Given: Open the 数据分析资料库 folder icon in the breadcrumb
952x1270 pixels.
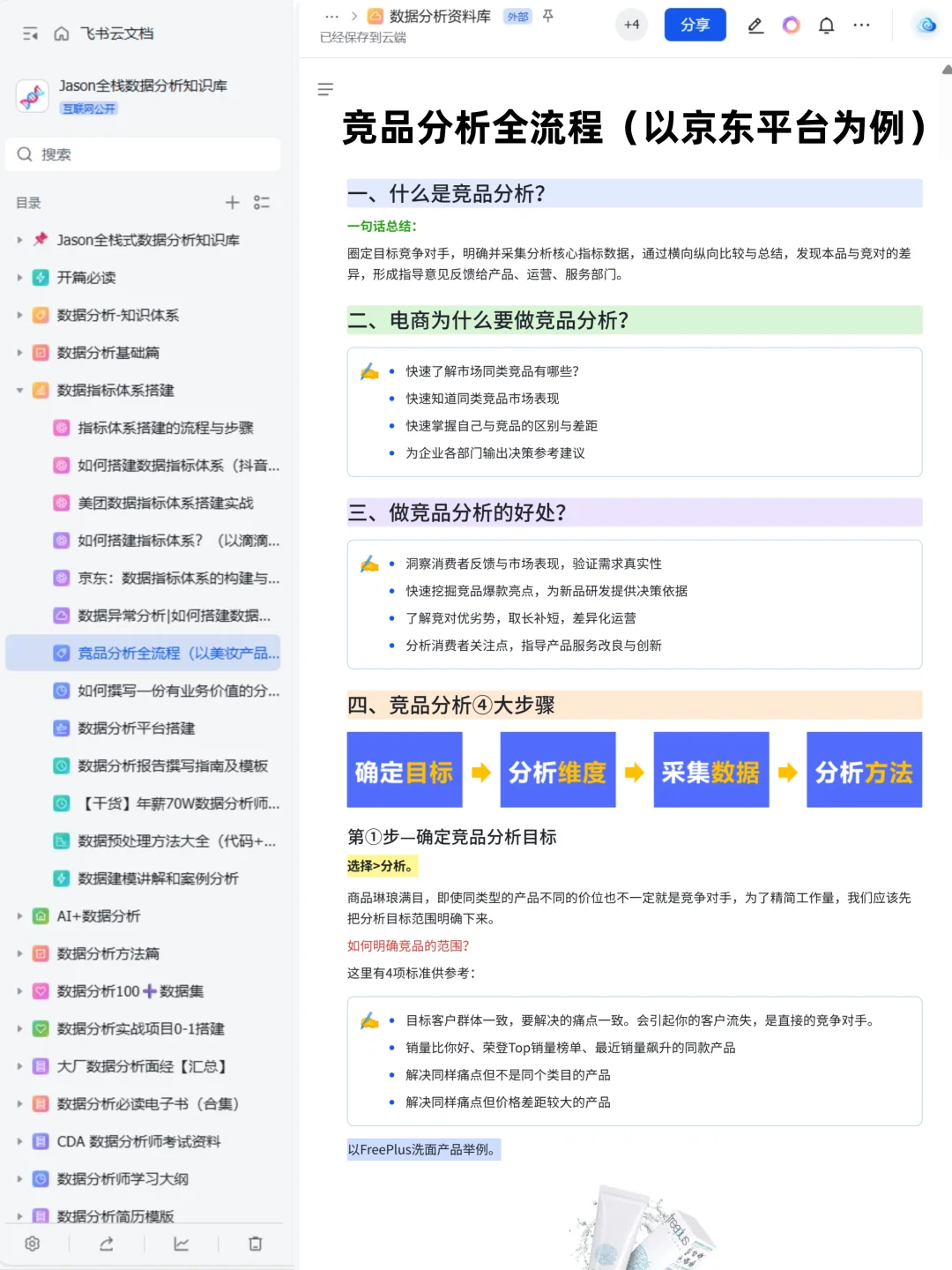Looking at the screenshot, I should [x=376, y=17].
